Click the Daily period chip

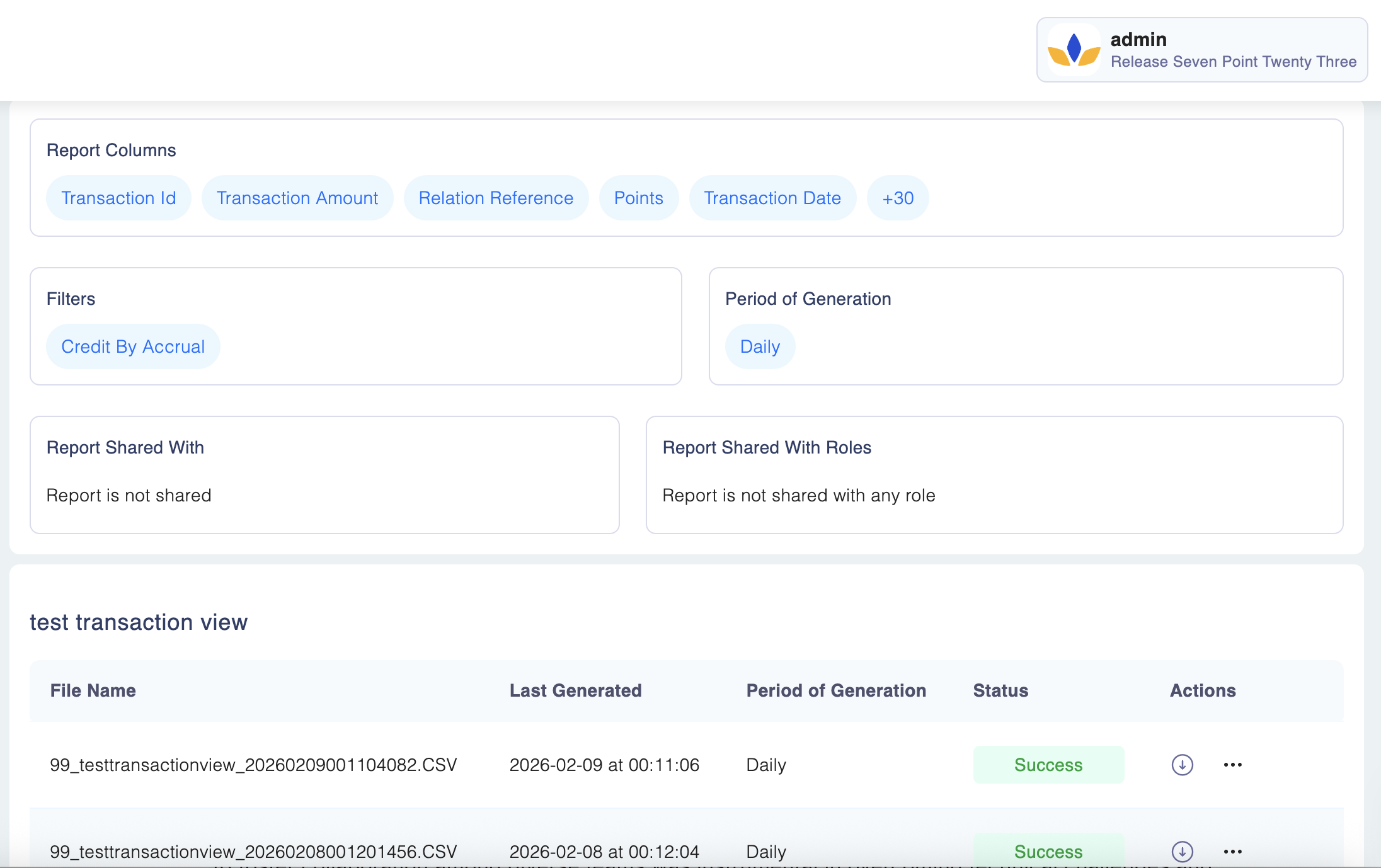point(760,346)
